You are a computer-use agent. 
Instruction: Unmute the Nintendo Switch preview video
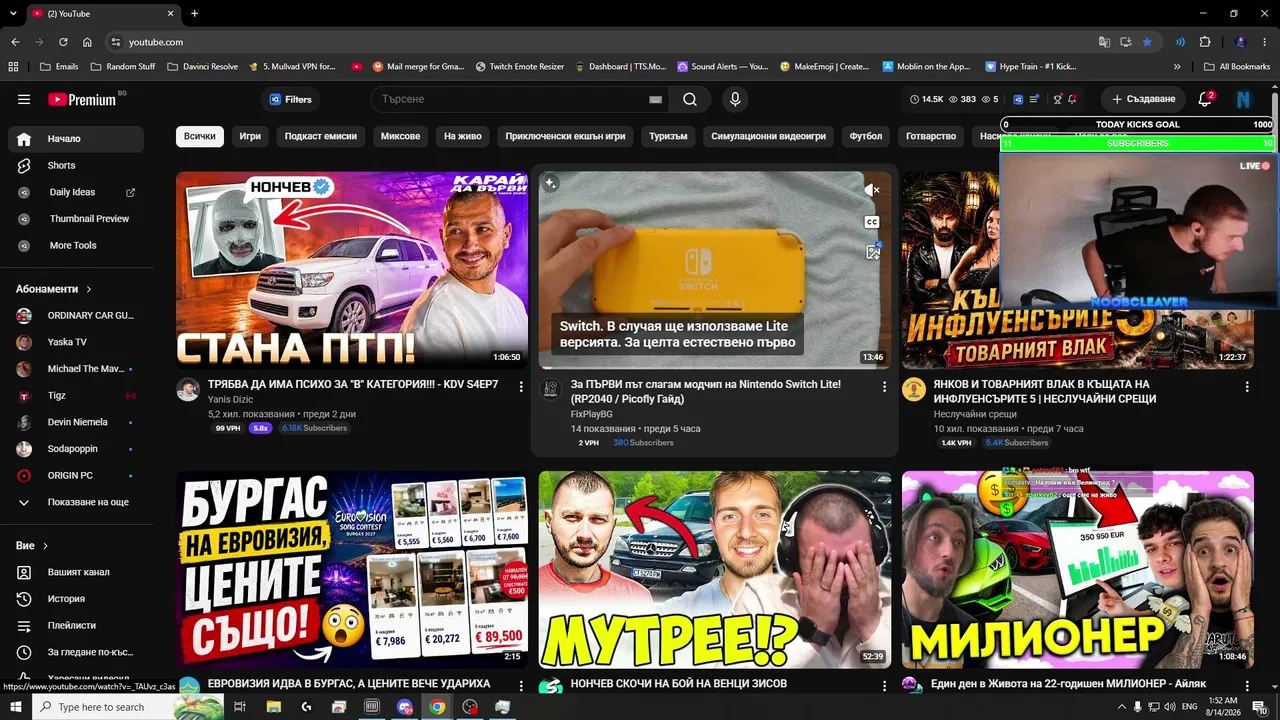click(872, 190)
